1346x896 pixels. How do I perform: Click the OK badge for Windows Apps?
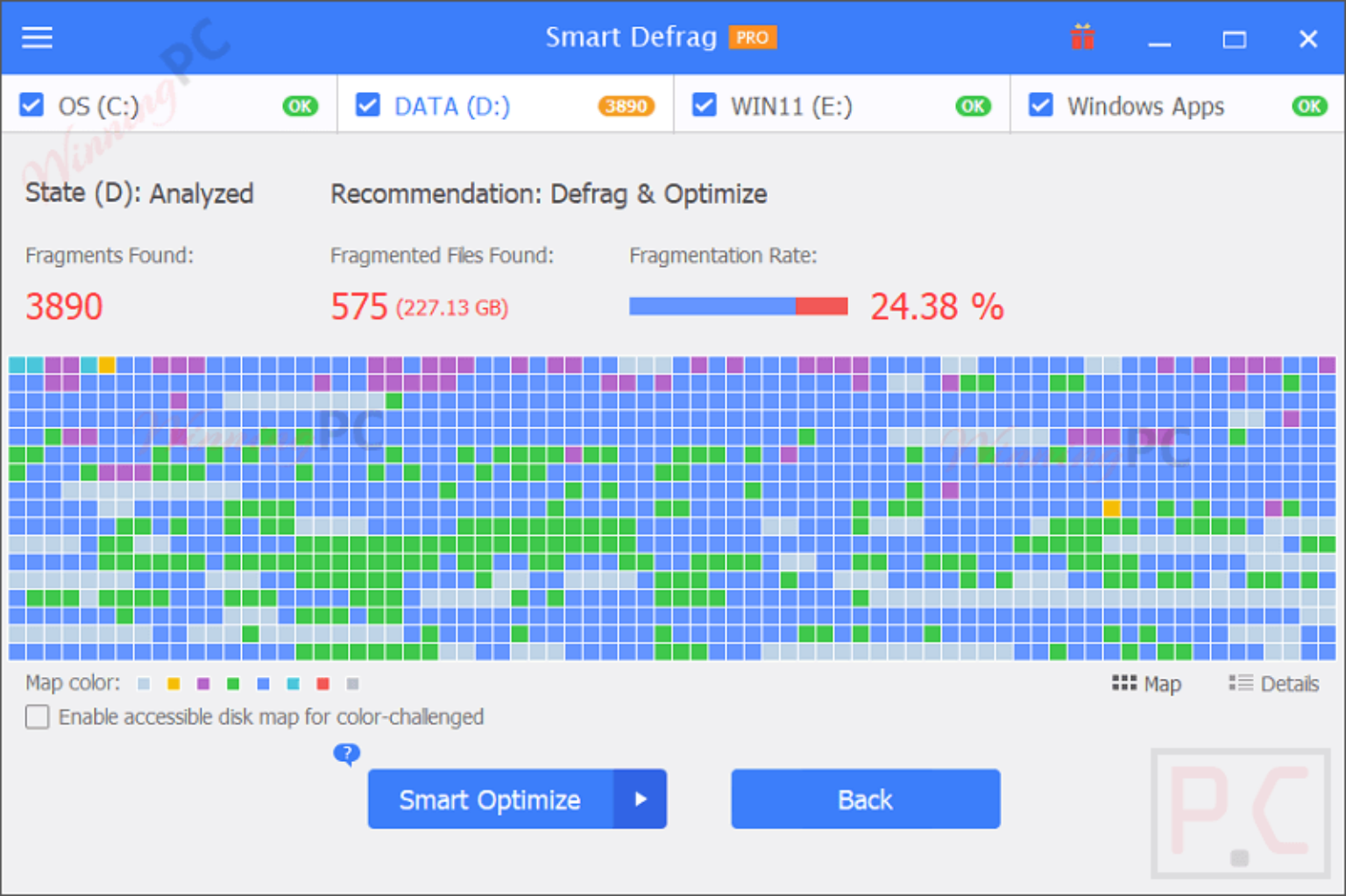(x=1309, y=106)
